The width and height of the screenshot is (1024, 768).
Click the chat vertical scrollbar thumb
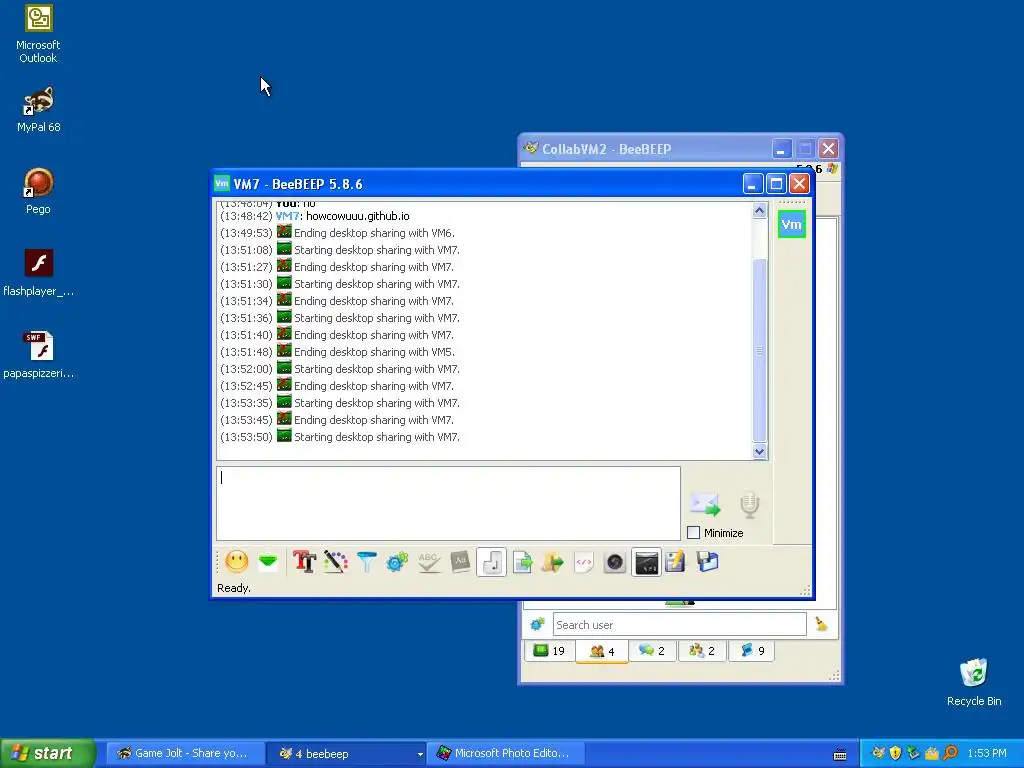[x=760, y=350]
